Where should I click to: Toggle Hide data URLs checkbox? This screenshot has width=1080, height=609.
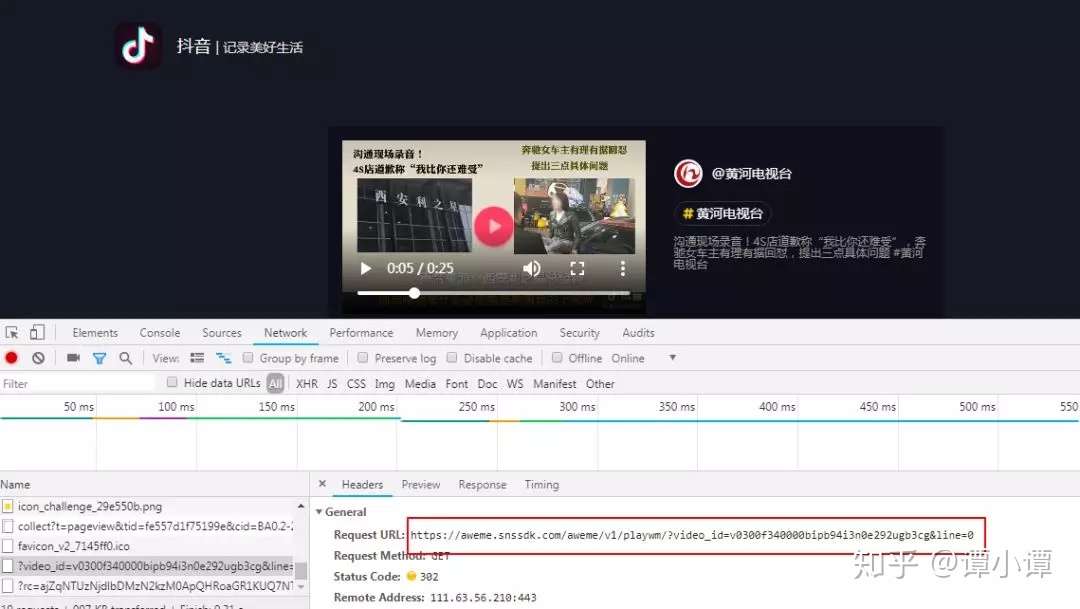click(x=171, y=382)
